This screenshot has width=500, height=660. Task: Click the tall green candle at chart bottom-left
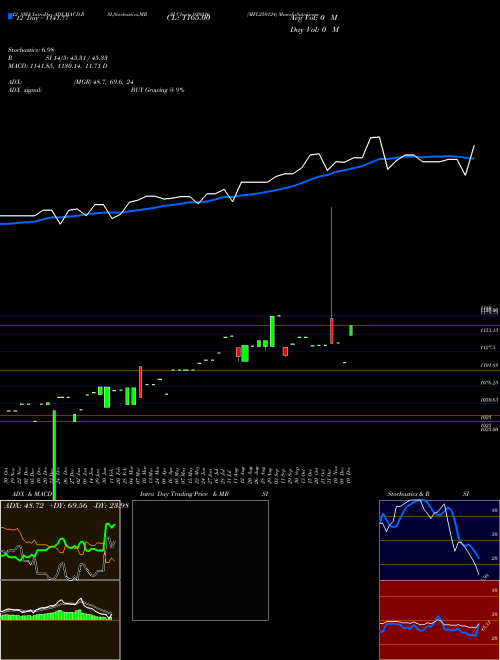(54, 455)
